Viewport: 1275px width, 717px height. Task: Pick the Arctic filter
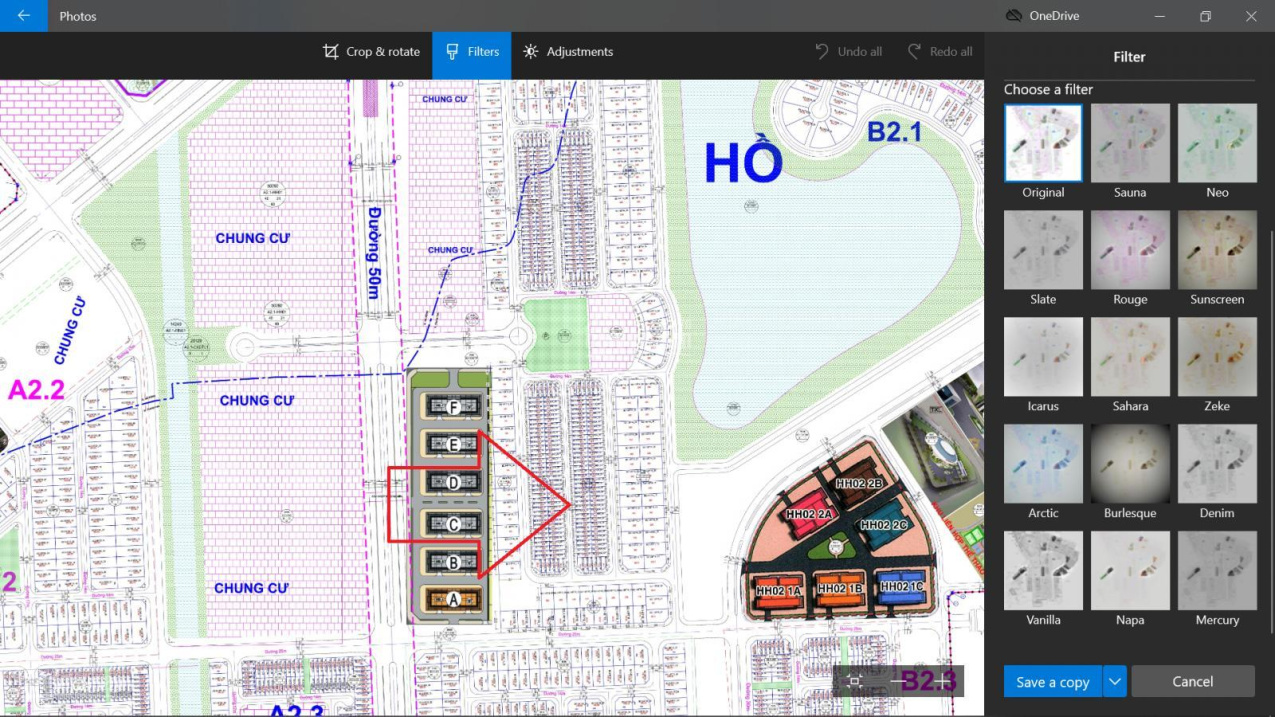(1043, 464)
